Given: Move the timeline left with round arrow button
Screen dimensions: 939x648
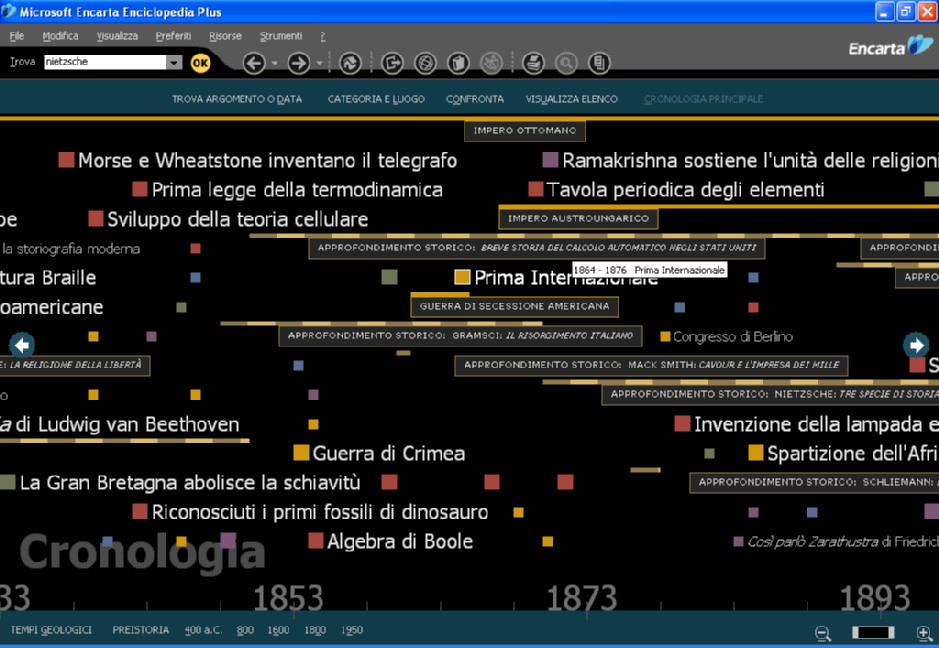Looking at the screenshot, I should pyautogui.click(x=22, y=345).
